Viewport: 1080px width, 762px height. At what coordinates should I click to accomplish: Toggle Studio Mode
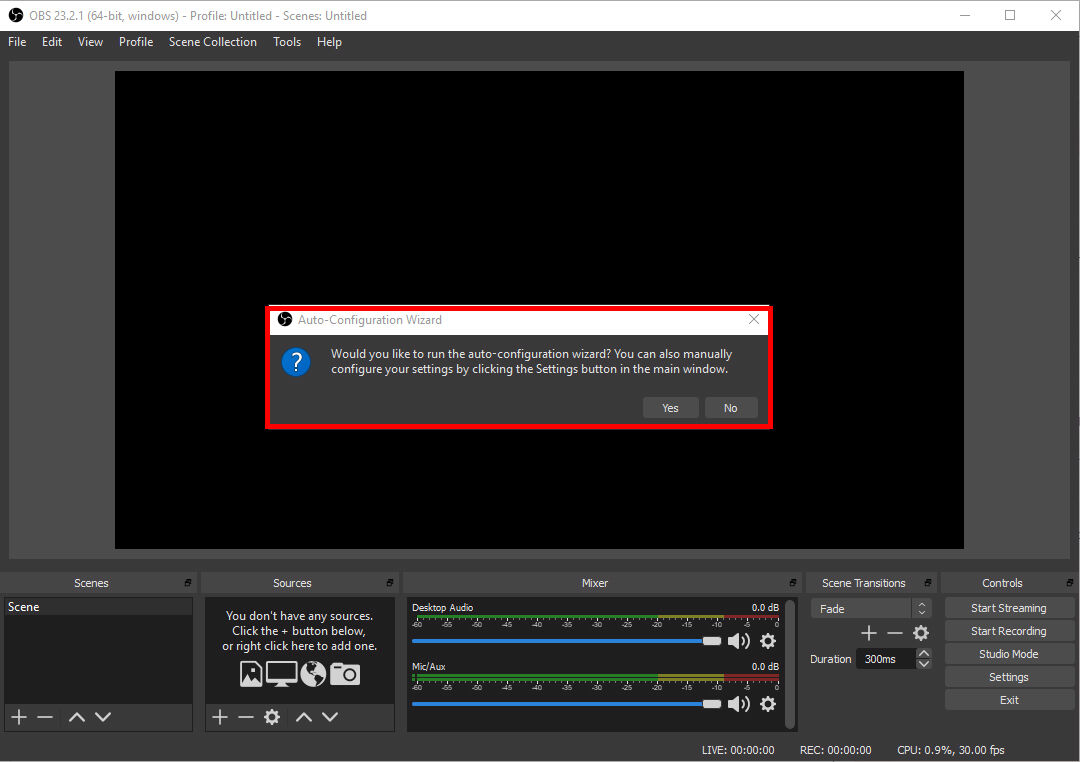pyautogui.click(x=1008, y=654)
